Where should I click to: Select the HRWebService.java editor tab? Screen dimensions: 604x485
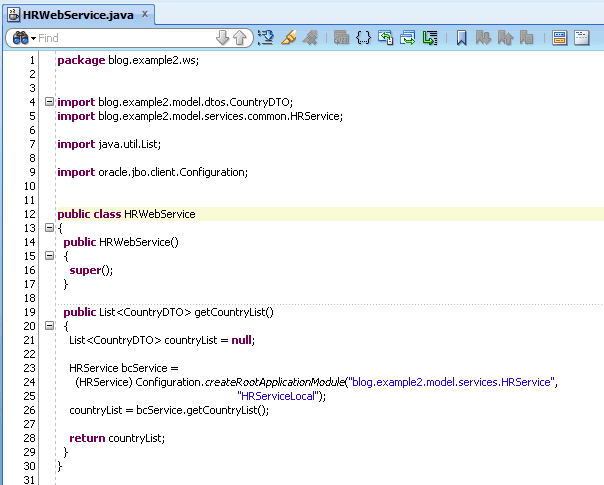[x=78, y=15]
